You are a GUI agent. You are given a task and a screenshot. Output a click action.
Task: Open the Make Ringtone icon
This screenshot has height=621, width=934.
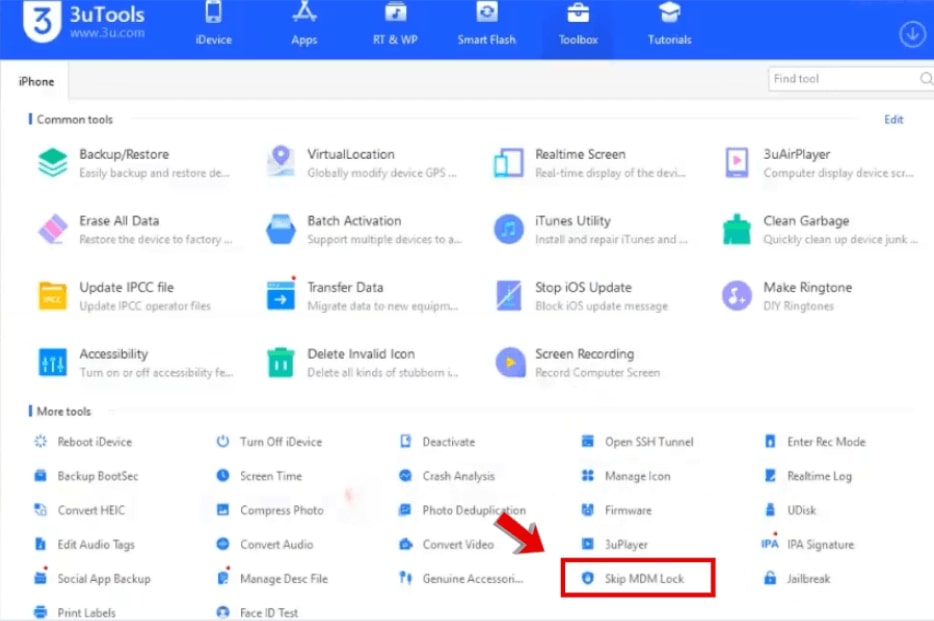(x=737, y=296)
